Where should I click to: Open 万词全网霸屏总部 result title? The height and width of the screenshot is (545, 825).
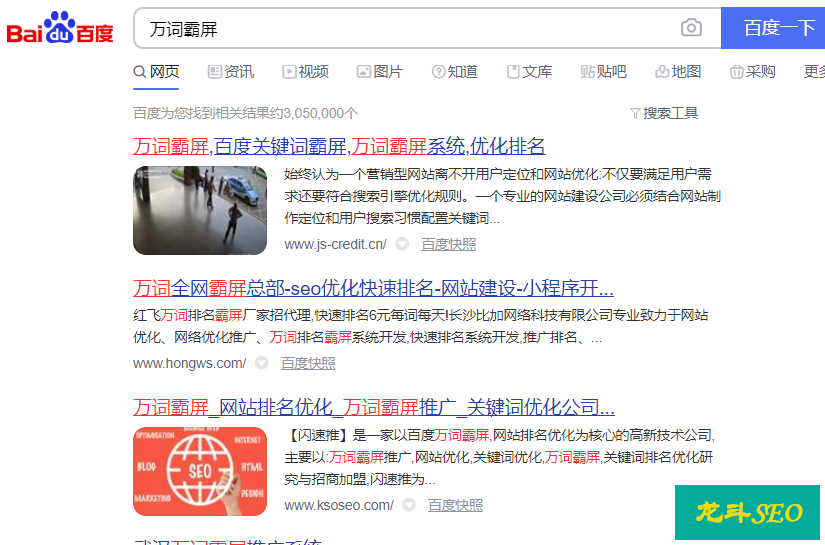tap(373, 288)
